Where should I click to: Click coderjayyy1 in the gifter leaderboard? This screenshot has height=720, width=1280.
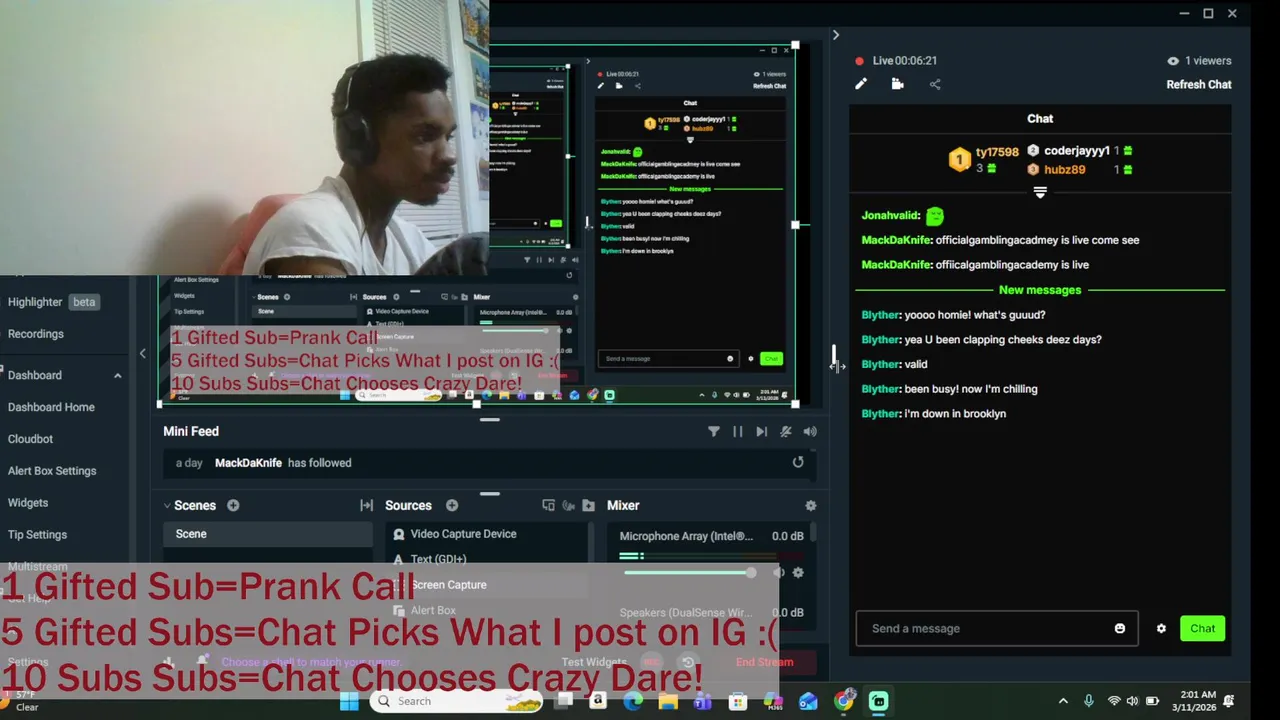[1076, 151]
